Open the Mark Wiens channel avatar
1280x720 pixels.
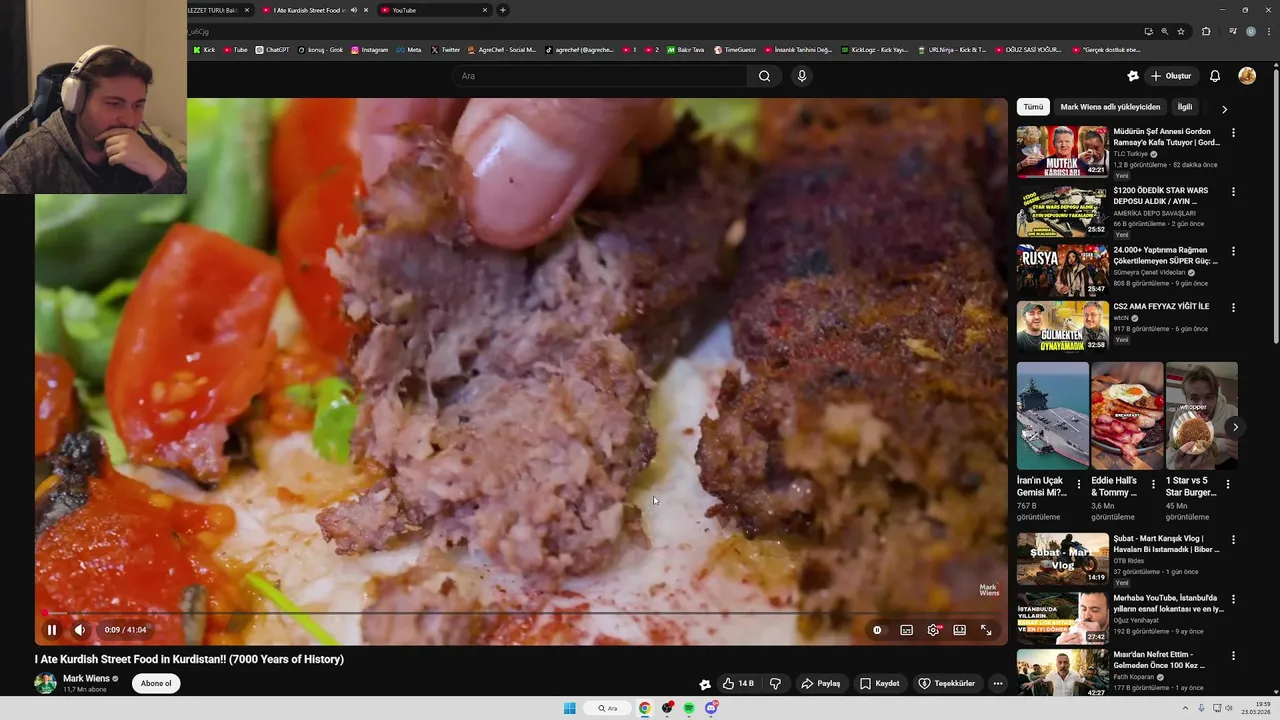click(x=45, y=684)
